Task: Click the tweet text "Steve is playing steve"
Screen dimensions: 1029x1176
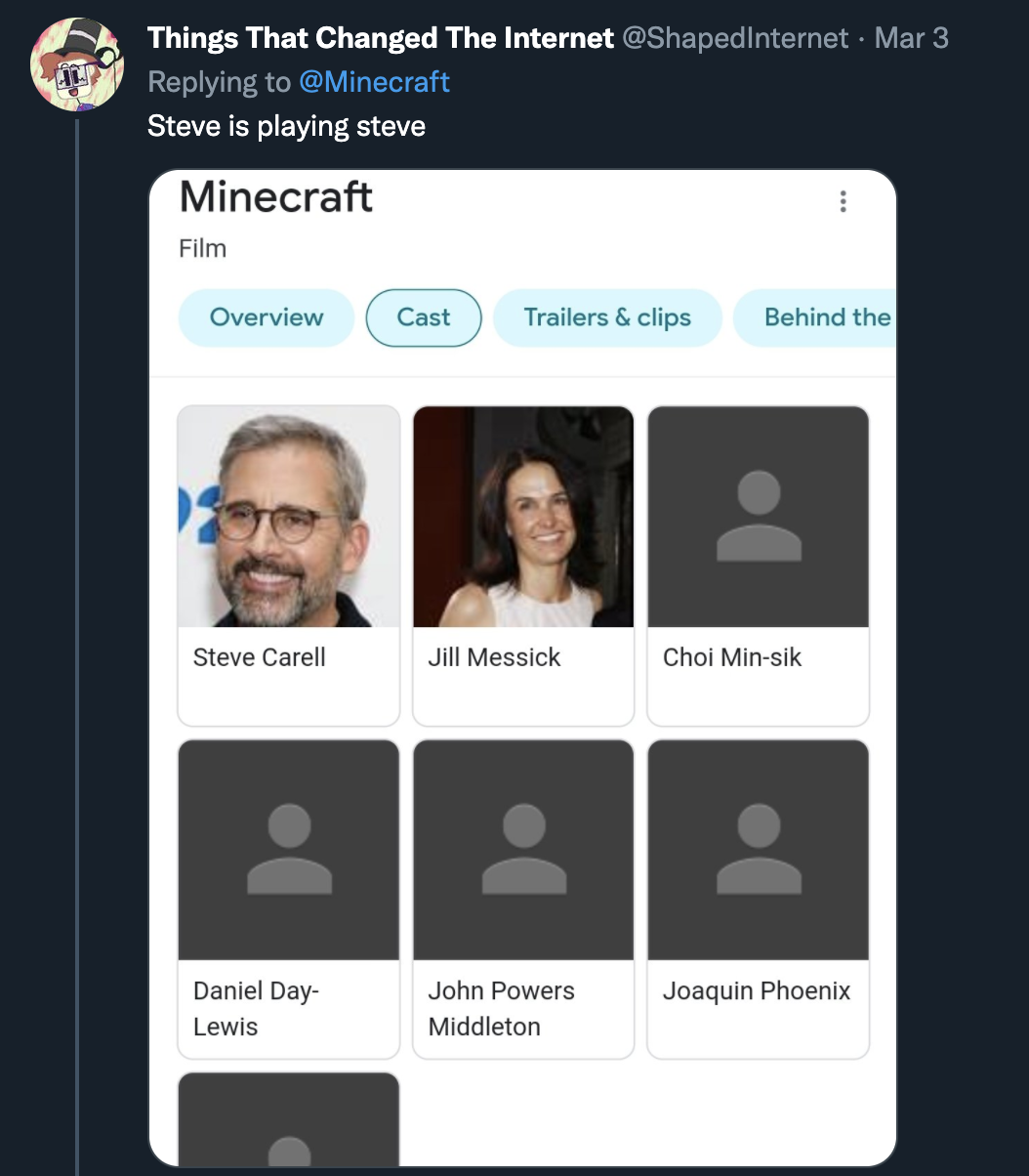Action: pyautogui.click(x=286, y=126)
